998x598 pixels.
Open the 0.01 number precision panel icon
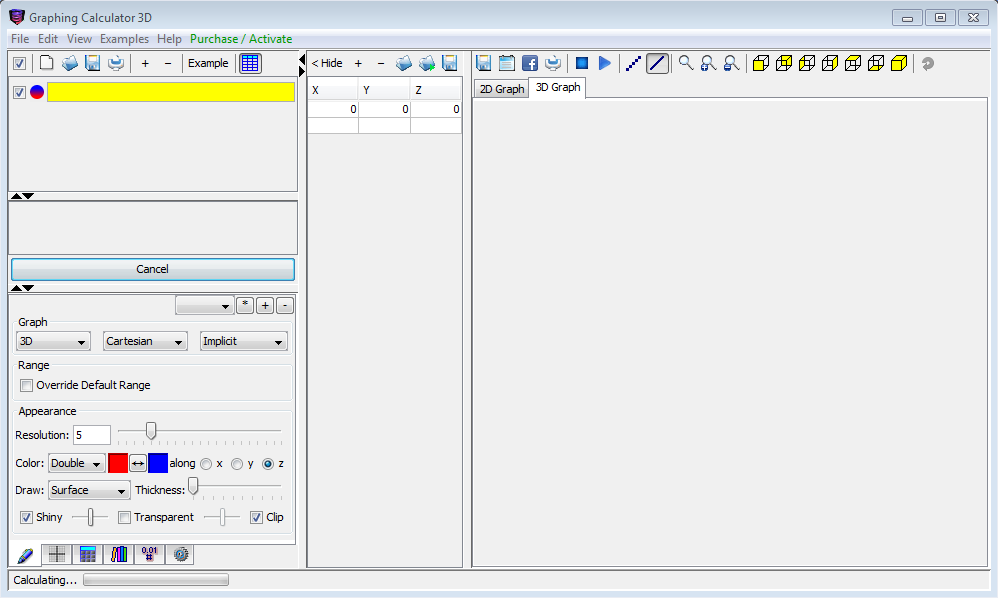[x=148, y=554]
